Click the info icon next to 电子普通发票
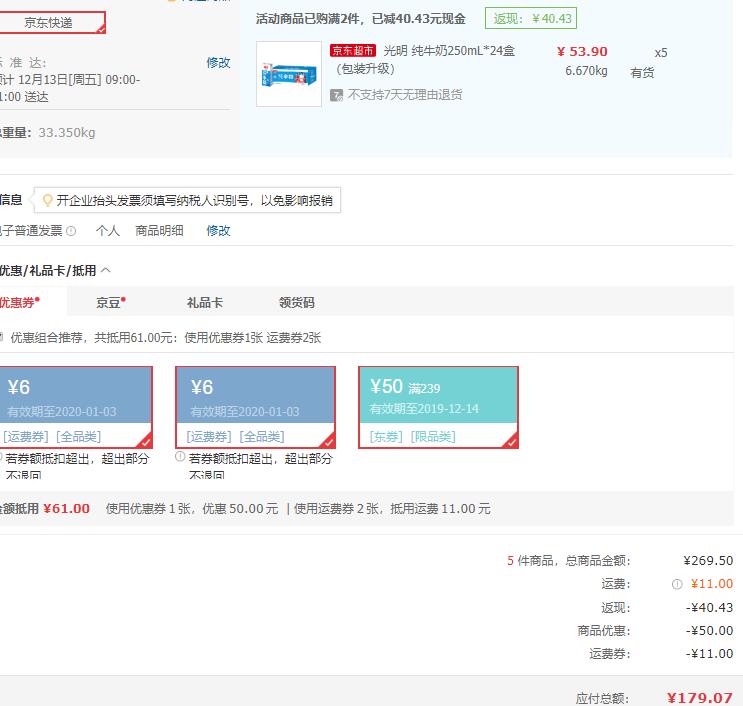Viewport: 743px width, 706px height. click(71, 231)
